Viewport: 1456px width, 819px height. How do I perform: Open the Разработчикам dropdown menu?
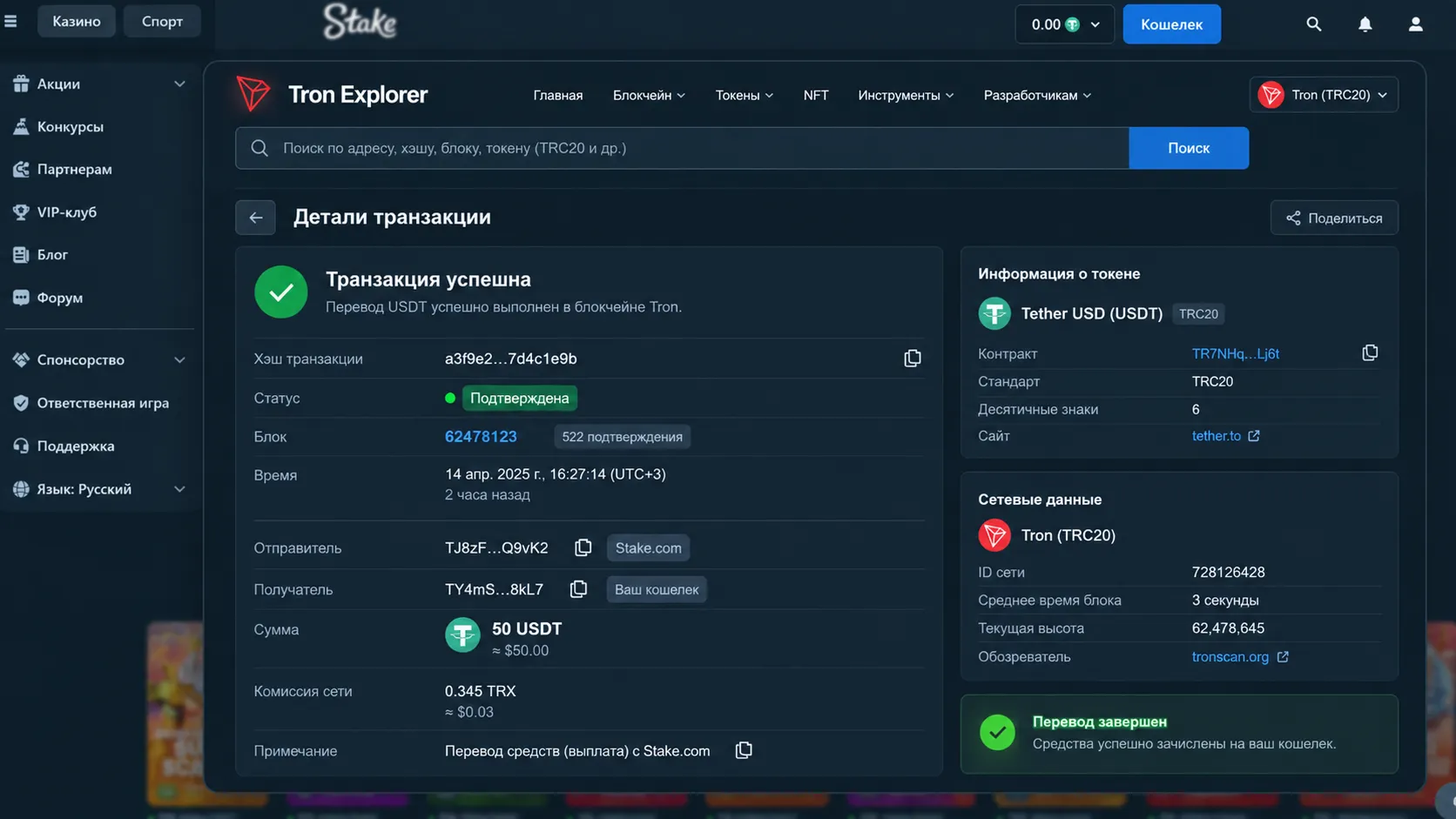[x=1037, y=95]
